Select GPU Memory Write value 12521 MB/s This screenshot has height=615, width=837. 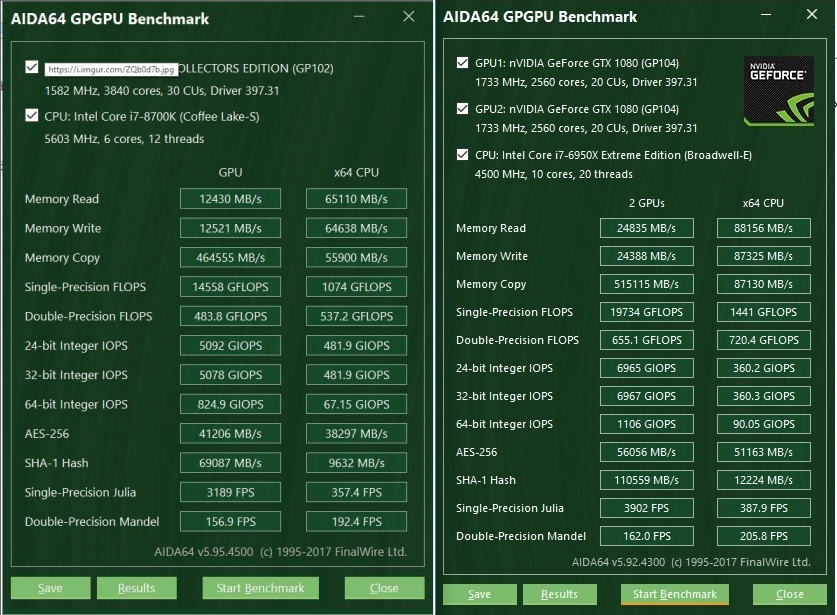click(x=231, y=228)
